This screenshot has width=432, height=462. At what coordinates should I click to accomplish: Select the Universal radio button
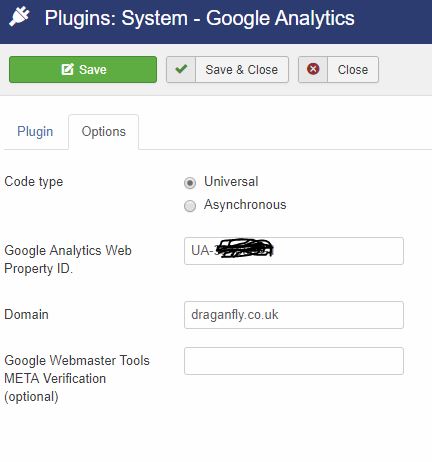point(190,183)
